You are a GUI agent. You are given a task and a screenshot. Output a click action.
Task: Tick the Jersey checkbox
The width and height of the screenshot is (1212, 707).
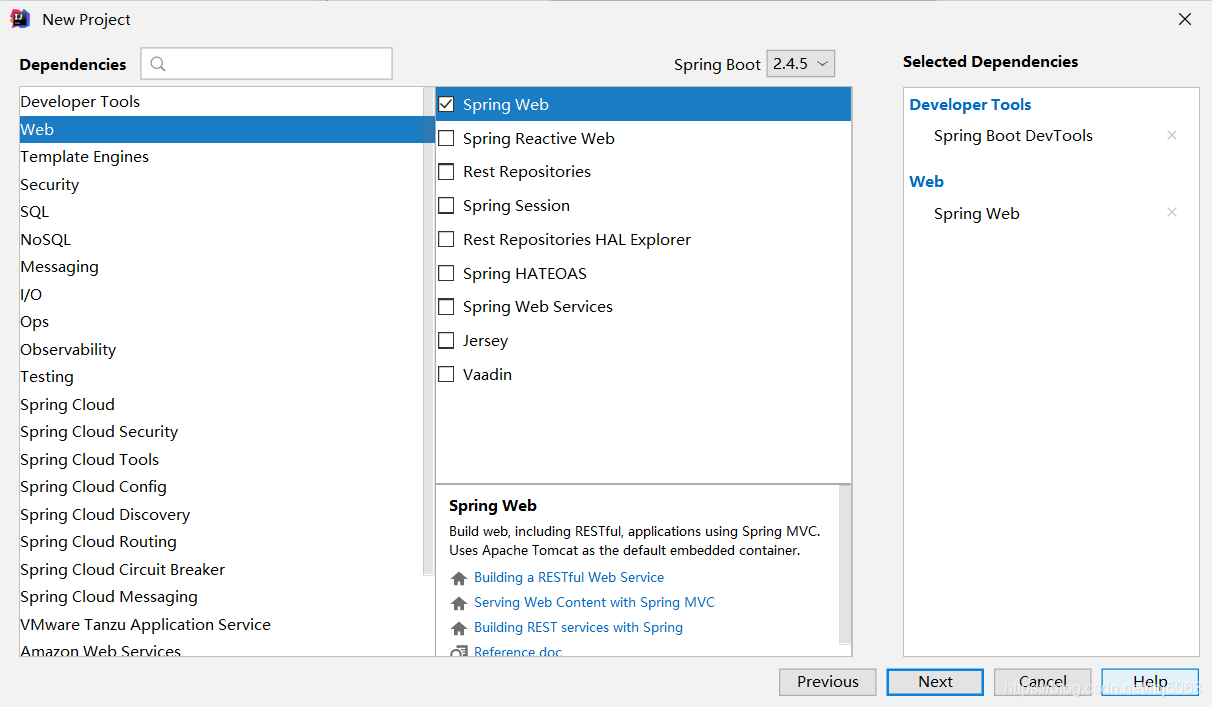click(446, 341)
